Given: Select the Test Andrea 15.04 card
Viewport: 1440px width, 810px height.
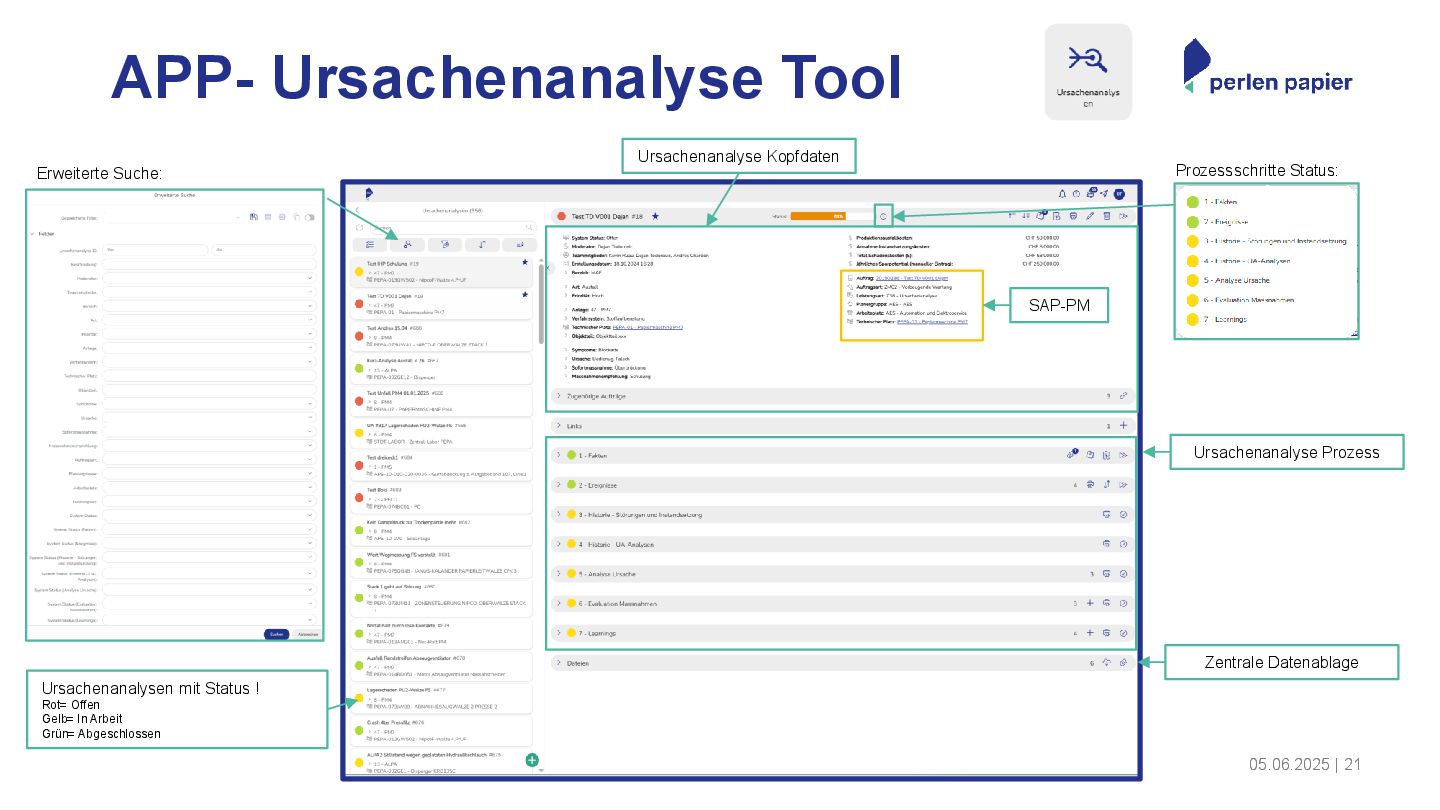Looking at the screenshot, I should [x=441, y=335].
